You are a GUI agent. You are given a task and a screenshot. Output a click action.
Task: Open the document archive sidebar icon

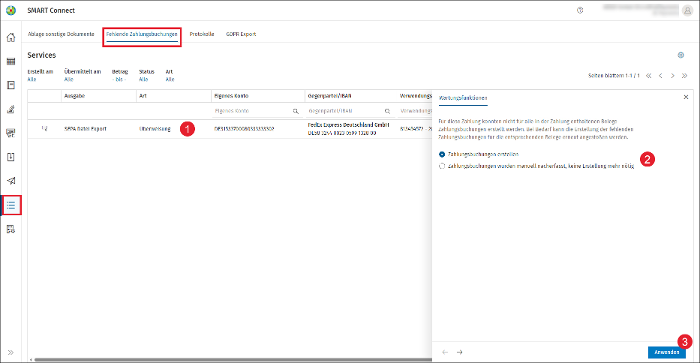click(x=11, y=85)
